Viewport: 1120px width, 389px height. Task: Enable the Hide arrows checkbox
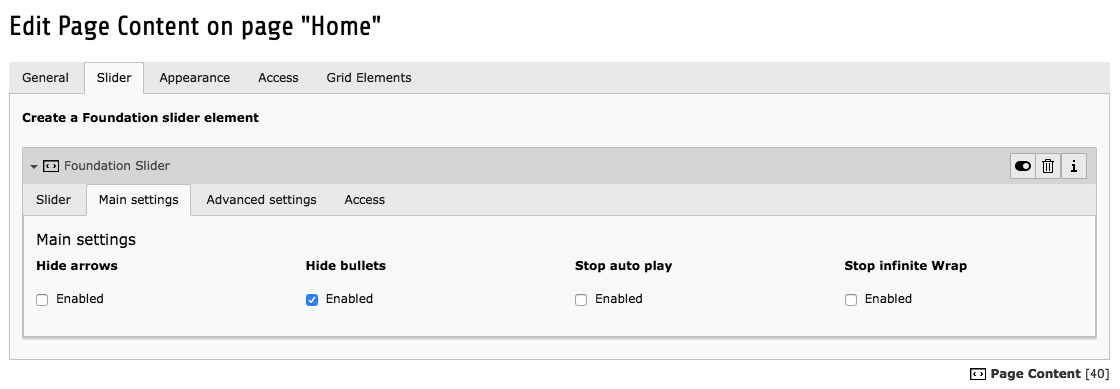42,300
